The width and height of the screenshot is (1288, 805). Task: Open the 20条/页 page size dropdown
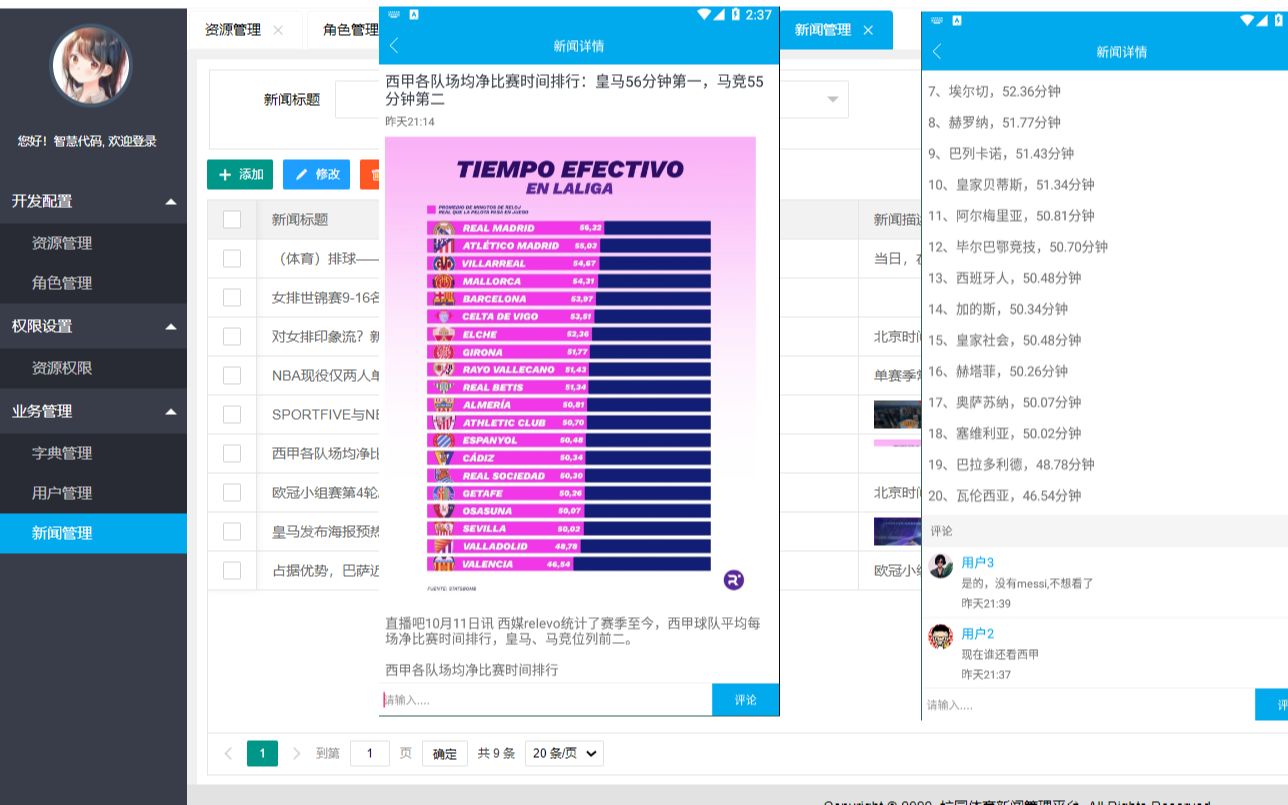click(563, 753)
